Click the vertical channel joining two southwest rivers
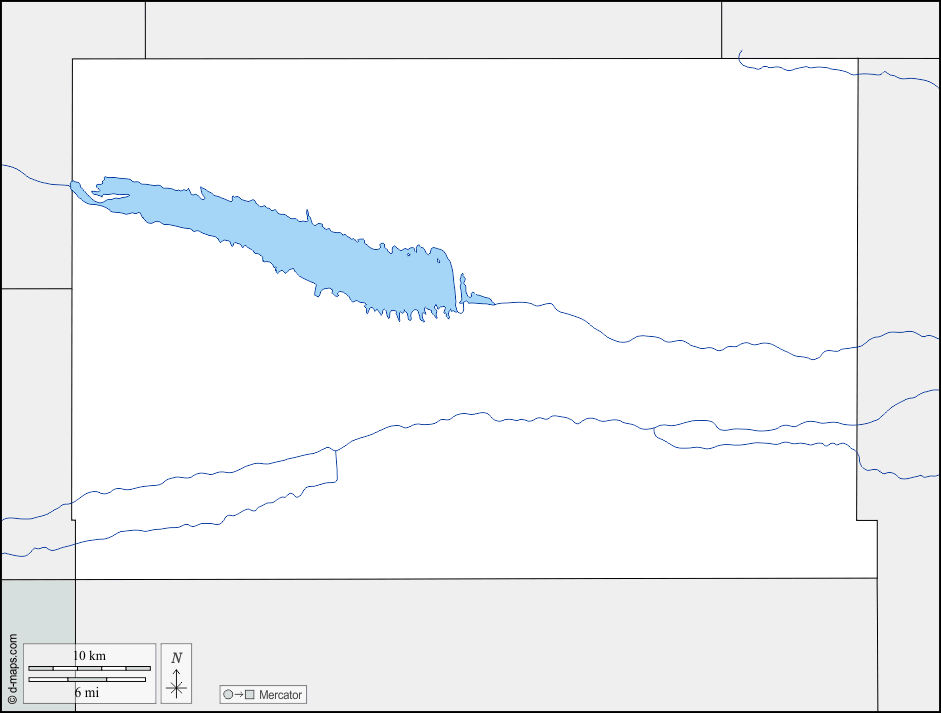This screenshot has height=713, width=941. 336,466
